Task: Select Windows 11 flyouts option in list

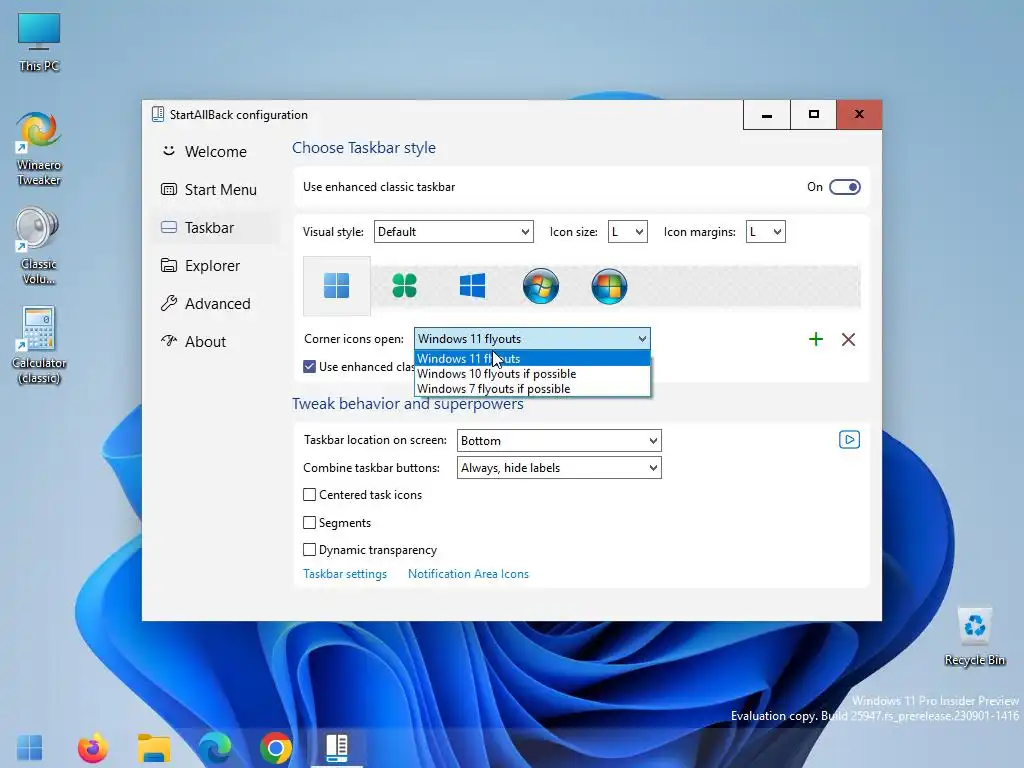Action: click(x=532, y=359)
